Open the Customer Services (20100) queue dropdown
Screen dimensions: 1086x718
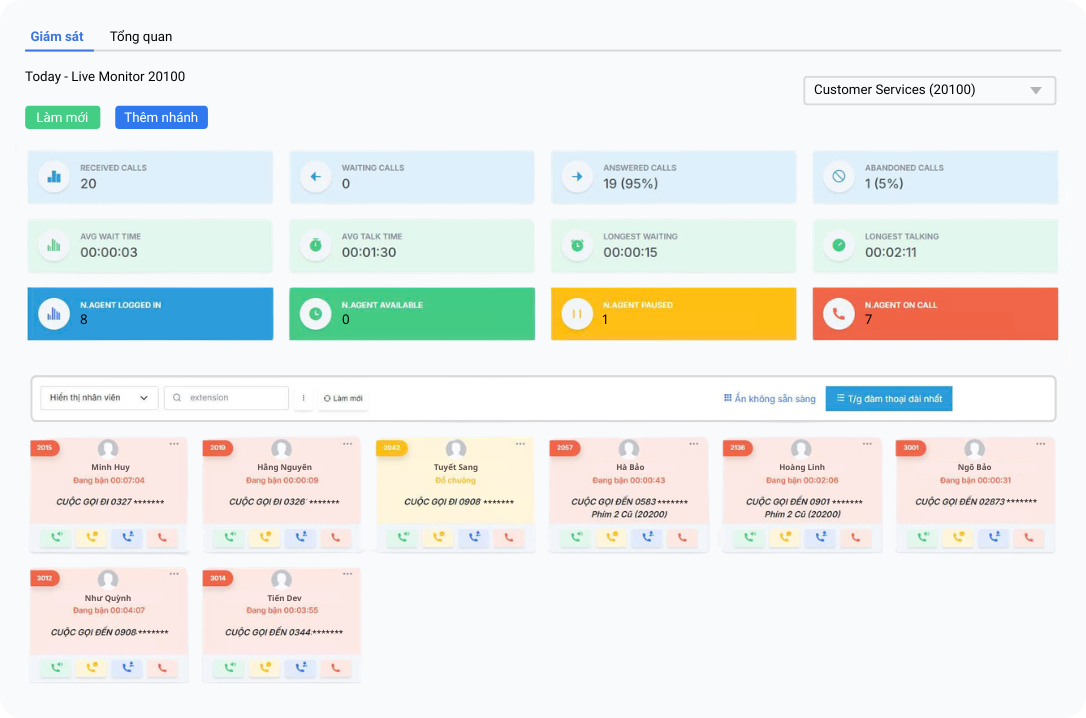(x=929, y=90)
